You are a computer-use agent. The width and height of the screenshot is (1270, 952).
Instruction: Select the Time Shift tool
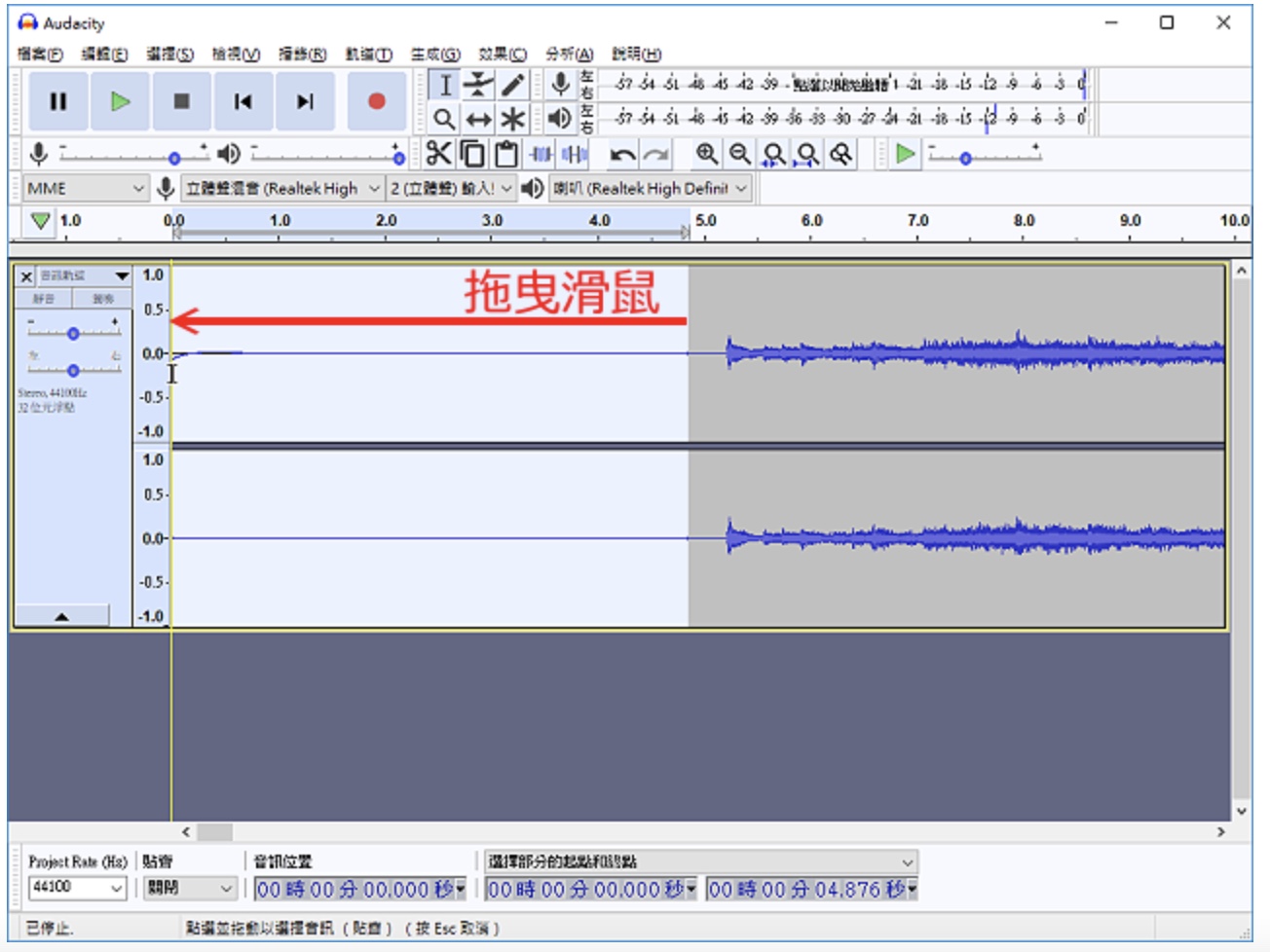click(x=478, y=120)
